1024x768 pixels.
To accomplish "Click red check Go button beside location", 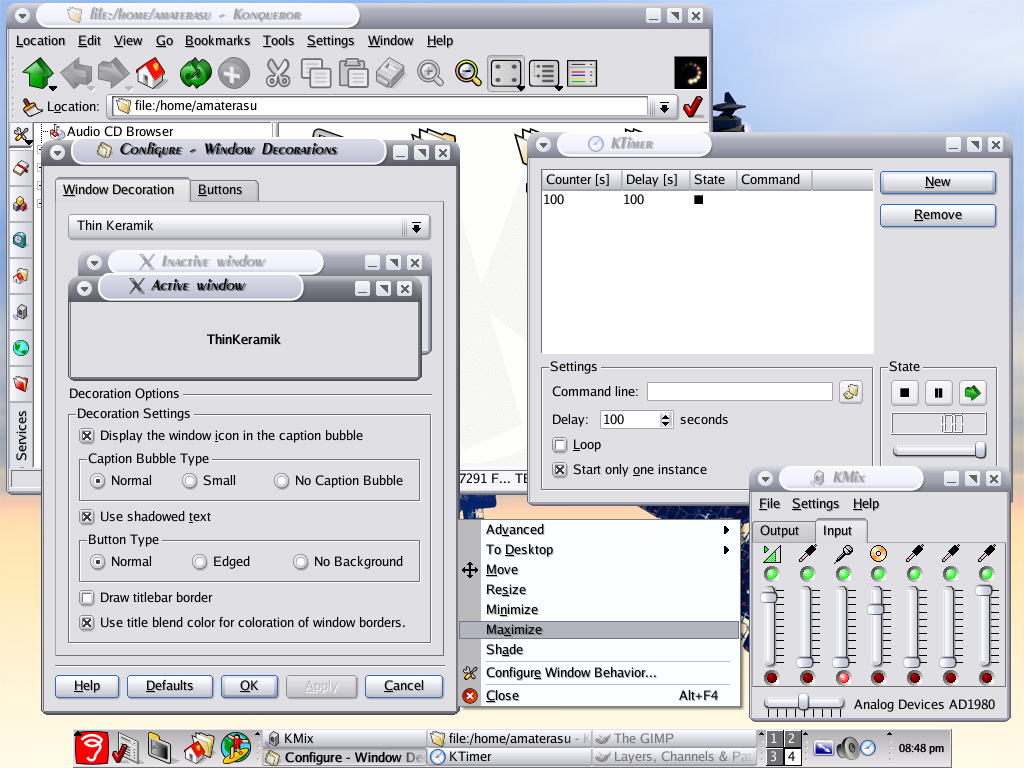I will [x=693, y=106].
